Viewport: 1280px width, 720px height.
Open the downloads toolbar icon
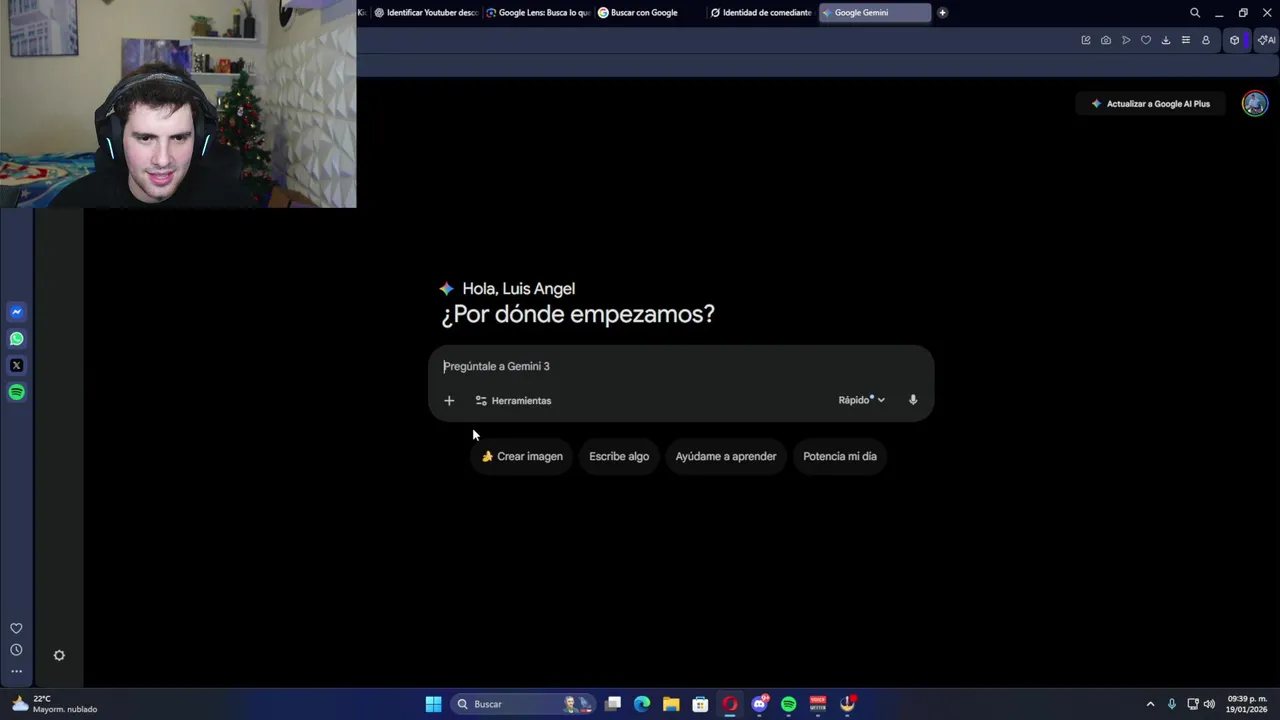tap(1166, 40)
